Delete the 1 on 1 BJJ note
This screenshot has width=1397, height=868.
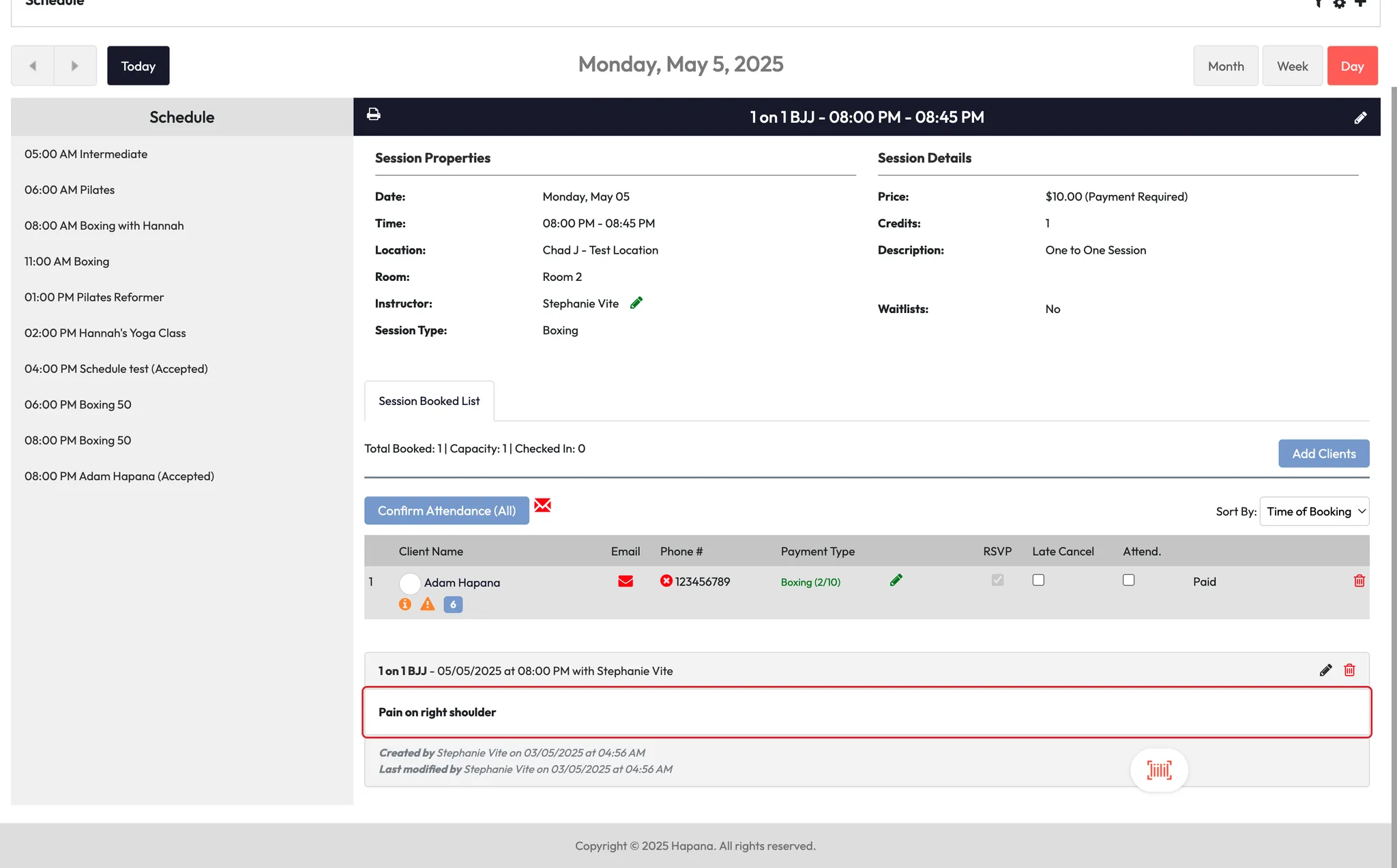click(1349, 670)
